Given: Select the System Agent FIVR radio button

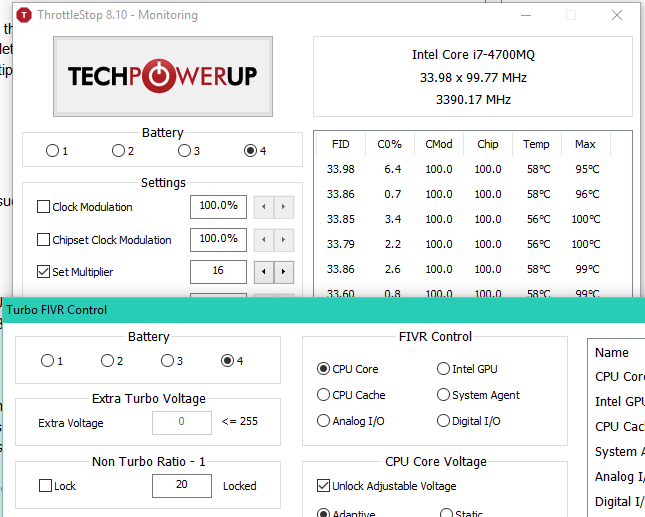Looking at the screenshot, I should (443, 395).
